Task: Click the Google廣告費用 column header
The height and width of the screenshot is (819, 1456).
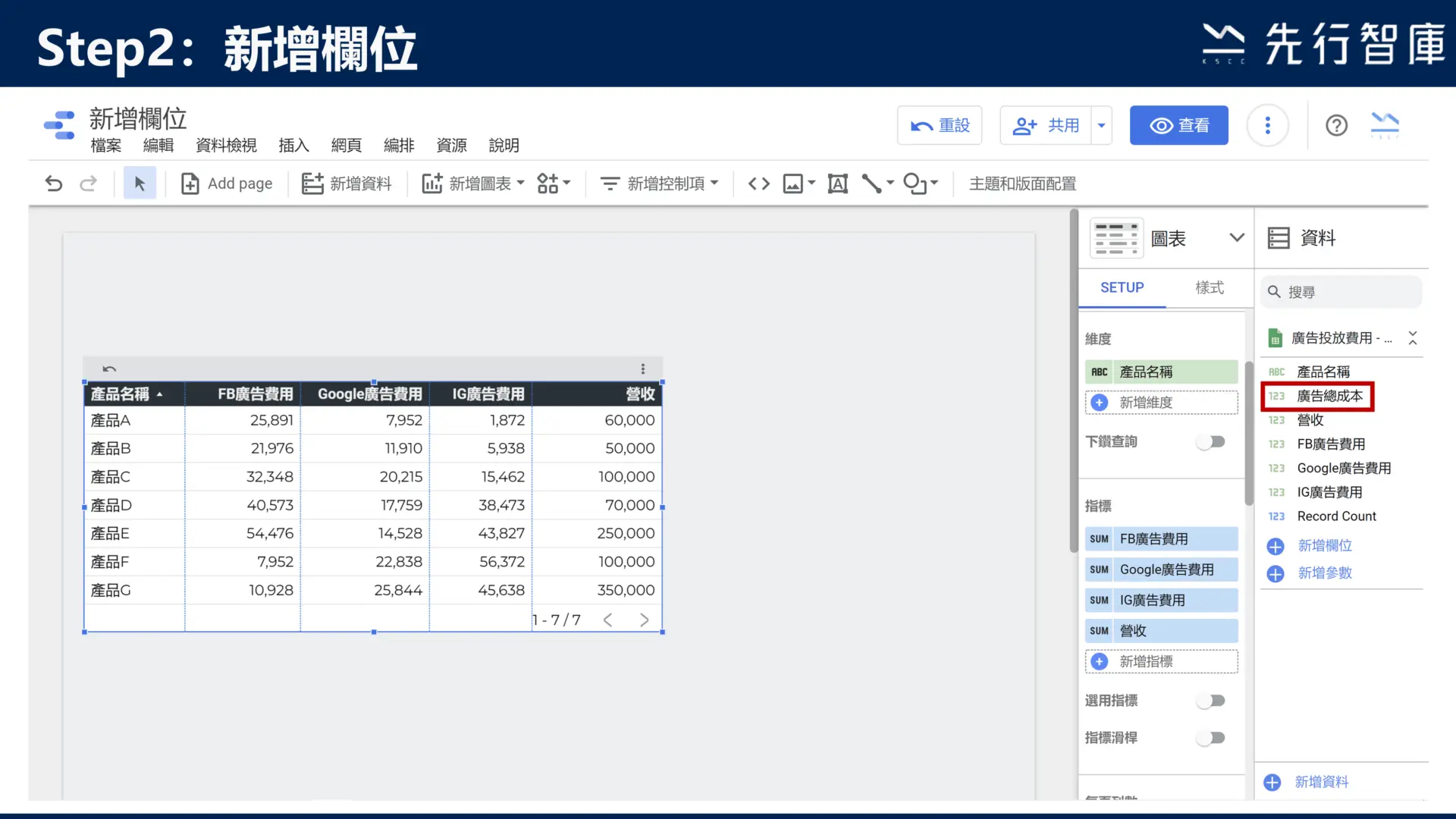Action: (369, 394)
